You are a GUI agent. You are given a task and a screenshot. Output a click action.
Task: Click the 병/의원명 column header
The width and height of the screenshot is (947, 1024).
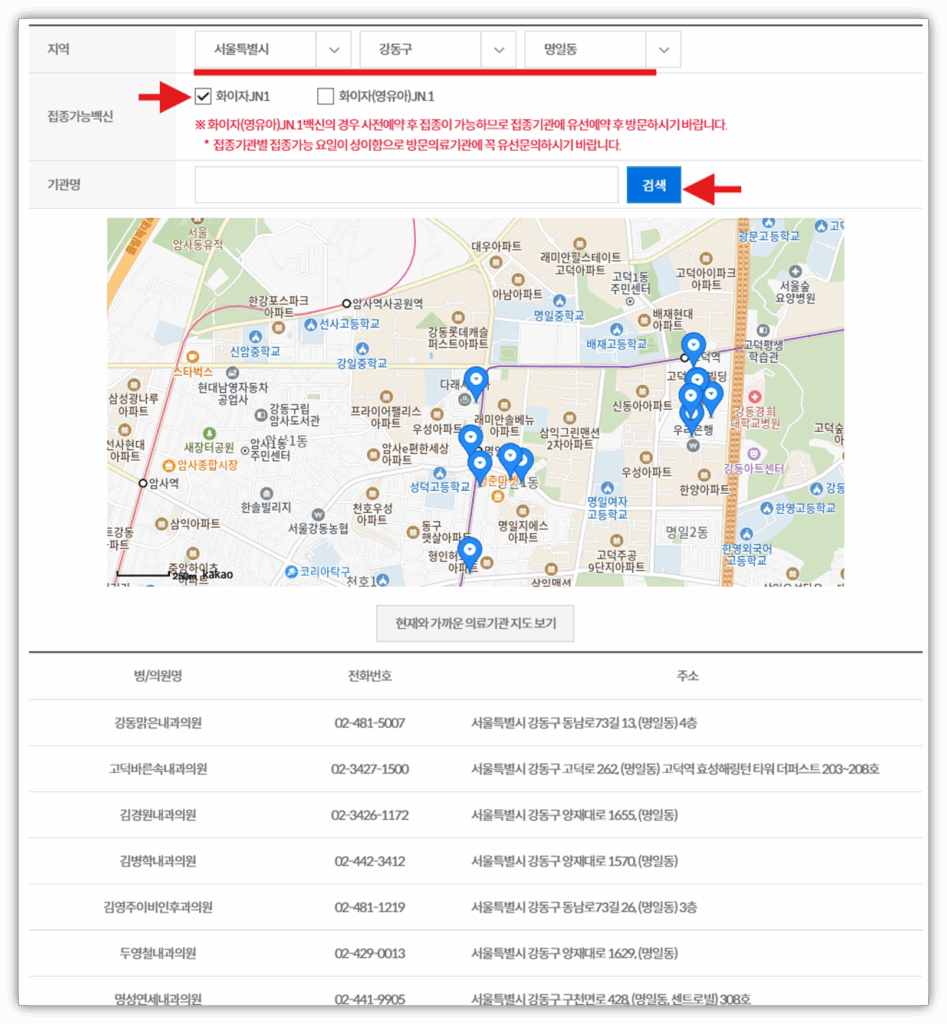pyautogui.click(x=158, y=676)
